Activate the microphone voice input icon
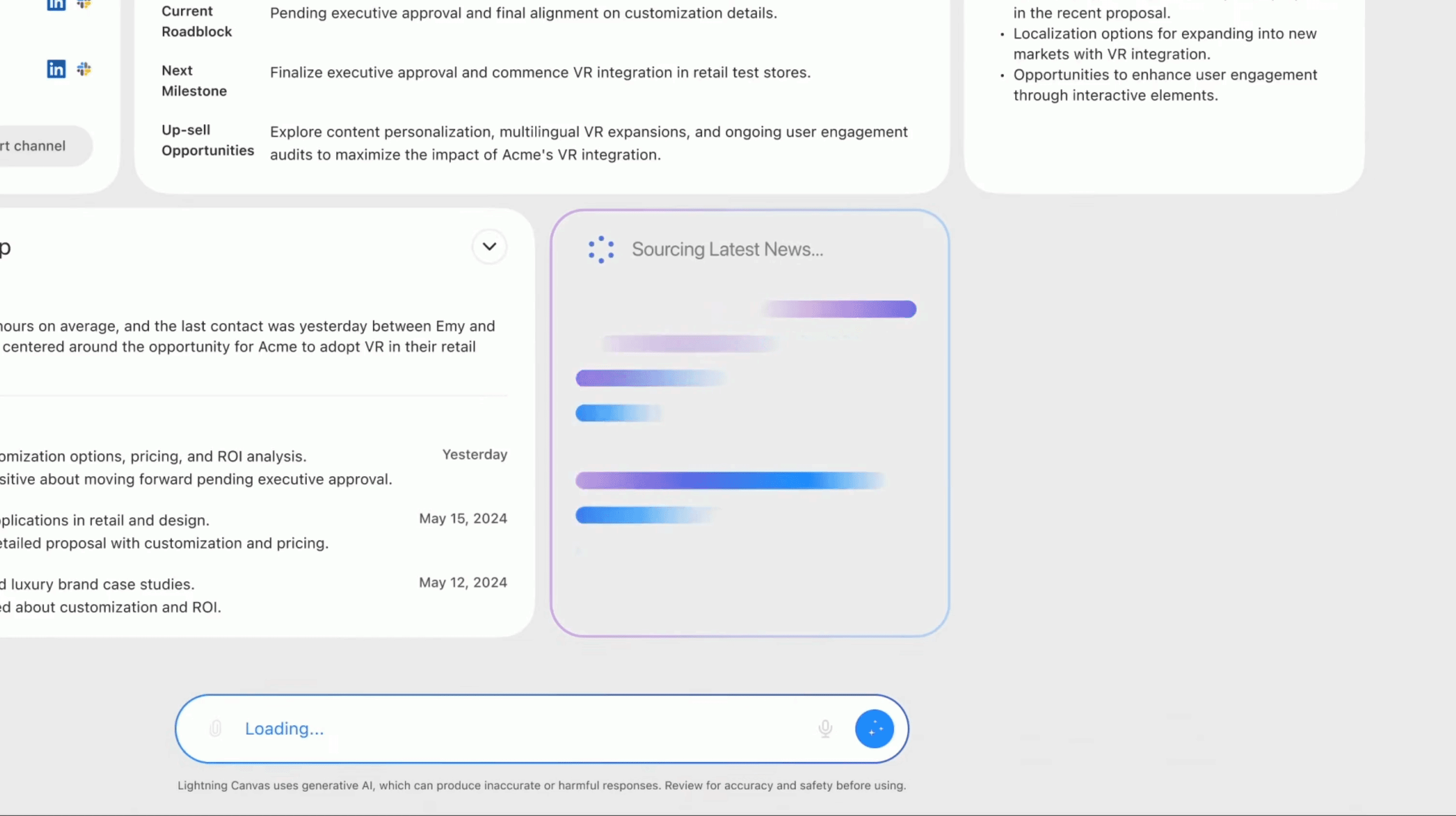Image resolution: width=1456 pixels, height=816 pixels. click(825, 729)
